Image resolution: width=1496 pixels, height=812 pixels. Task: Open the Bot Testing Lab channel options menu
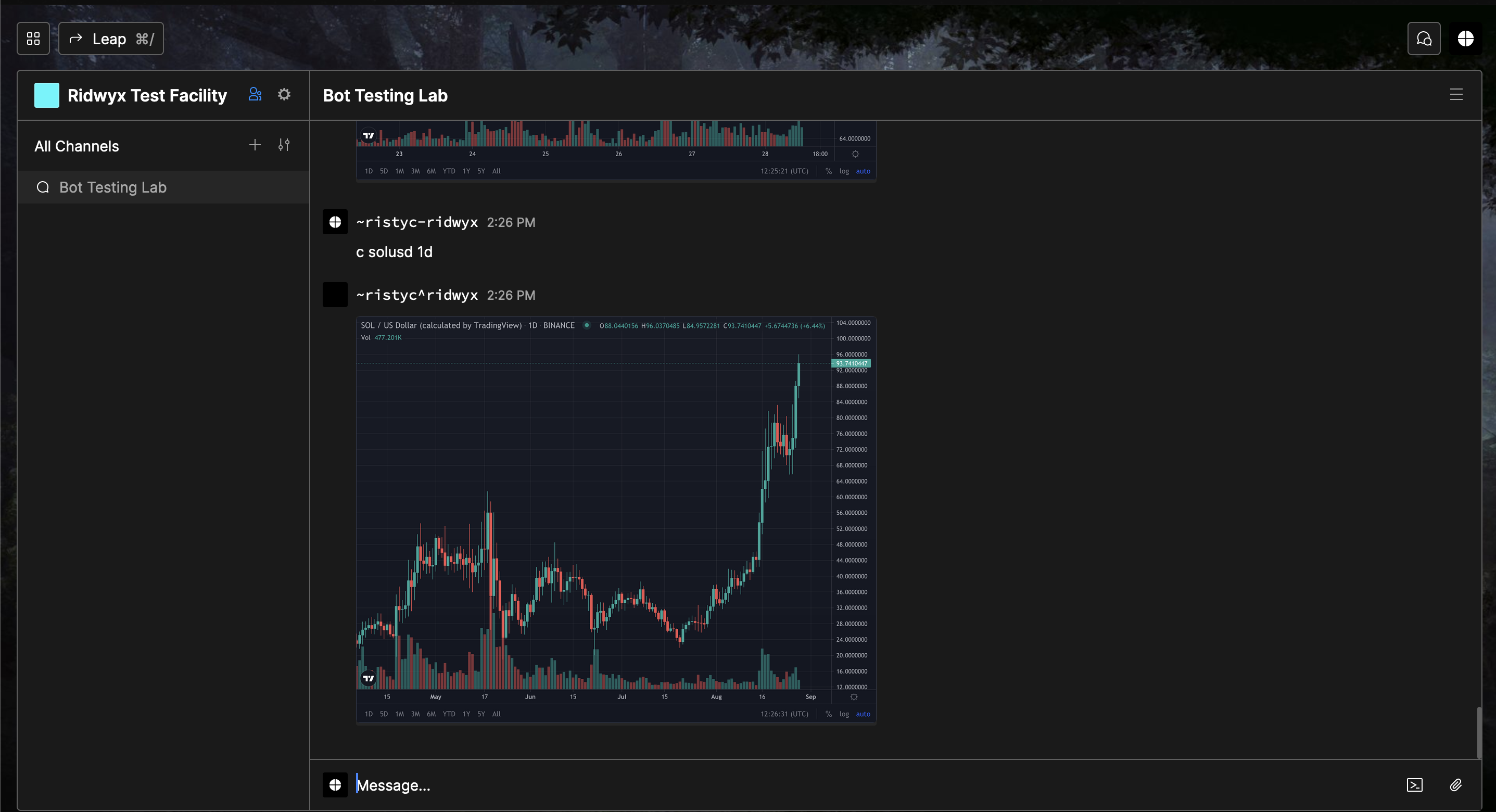(x=1455, y=94)
